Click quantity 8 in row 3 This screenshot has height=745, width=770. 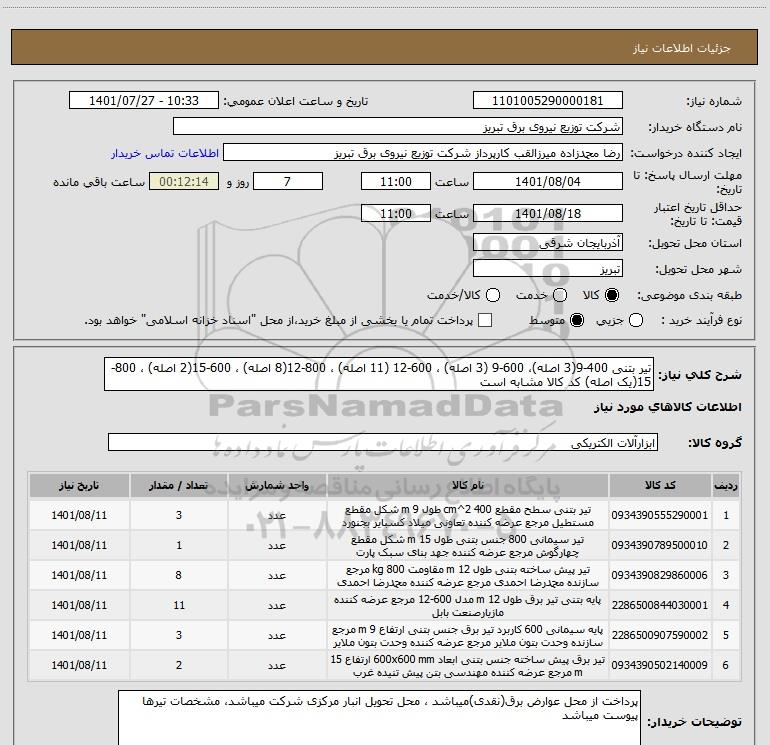coord(179,575)
